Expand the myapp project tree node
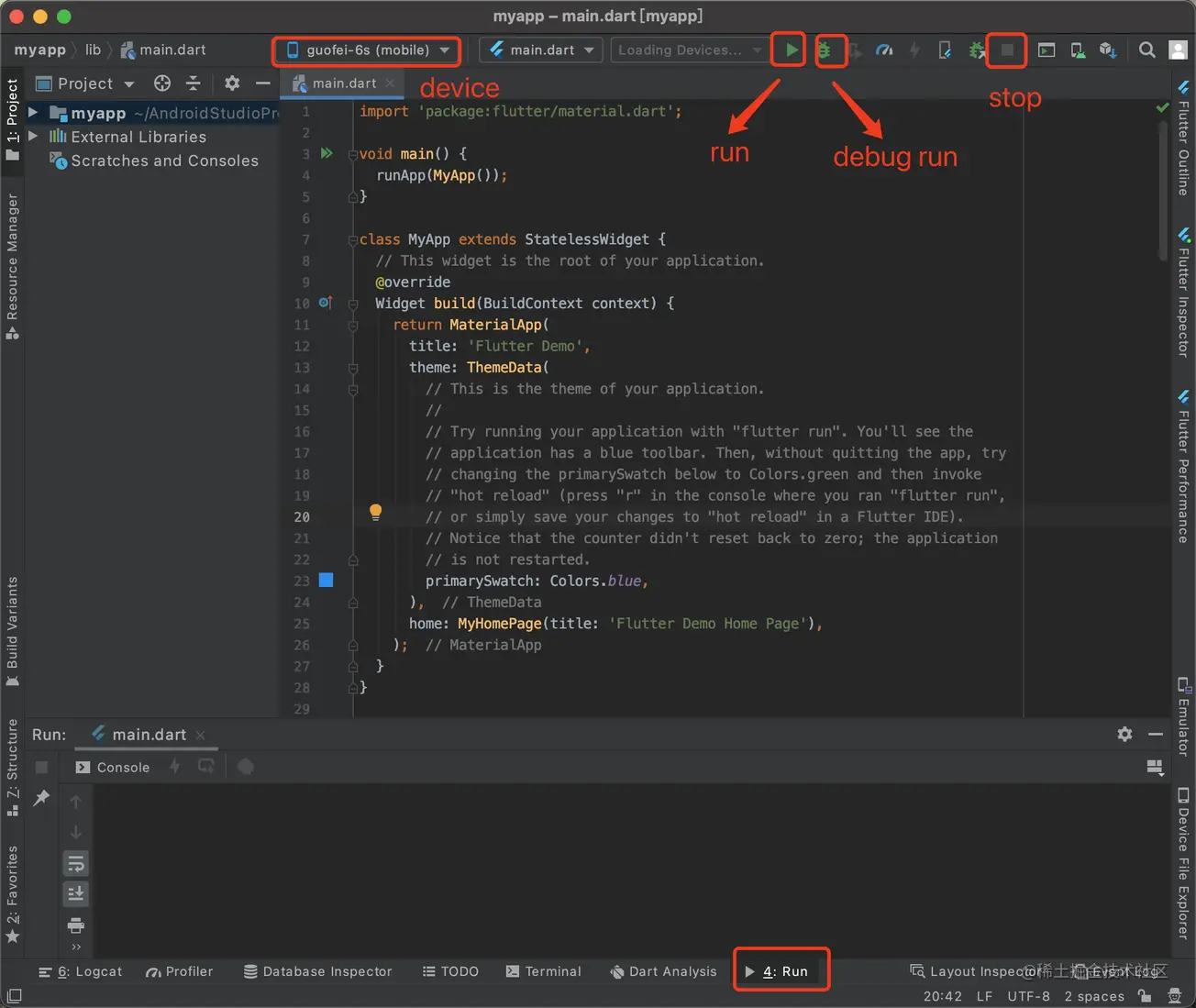The image size is (1196, 1008). pos(33,112)
